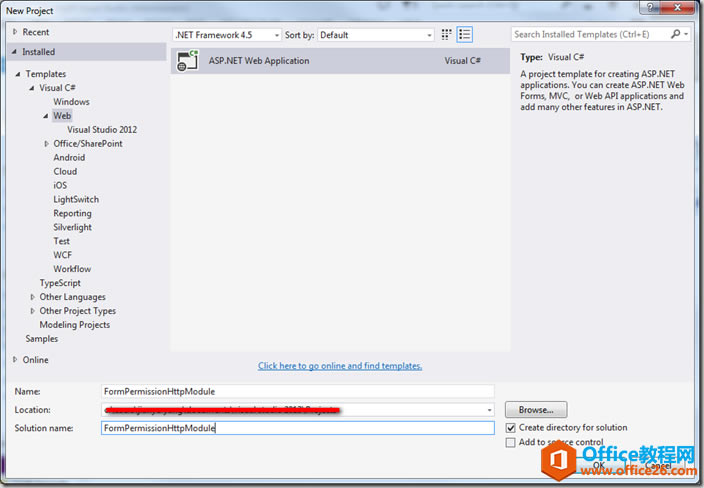This screenshot has height=488, width=704.
Task: Select the LightSwitch template category
Action: (76, 199)
